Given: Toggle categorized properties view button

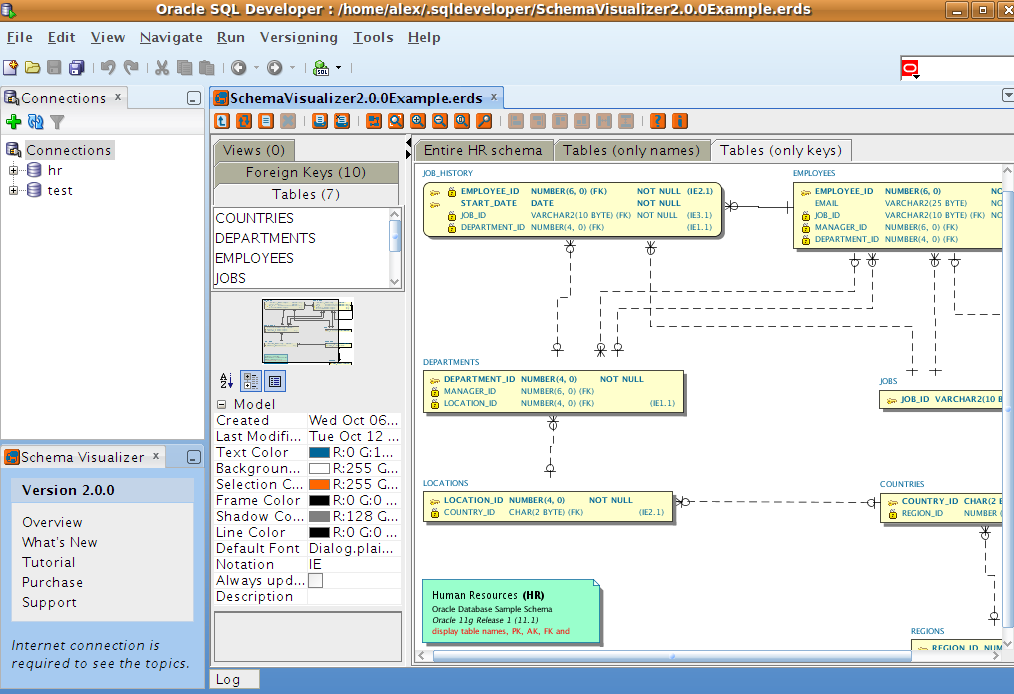Looking at the screenshot, I should tap(251, 381).
